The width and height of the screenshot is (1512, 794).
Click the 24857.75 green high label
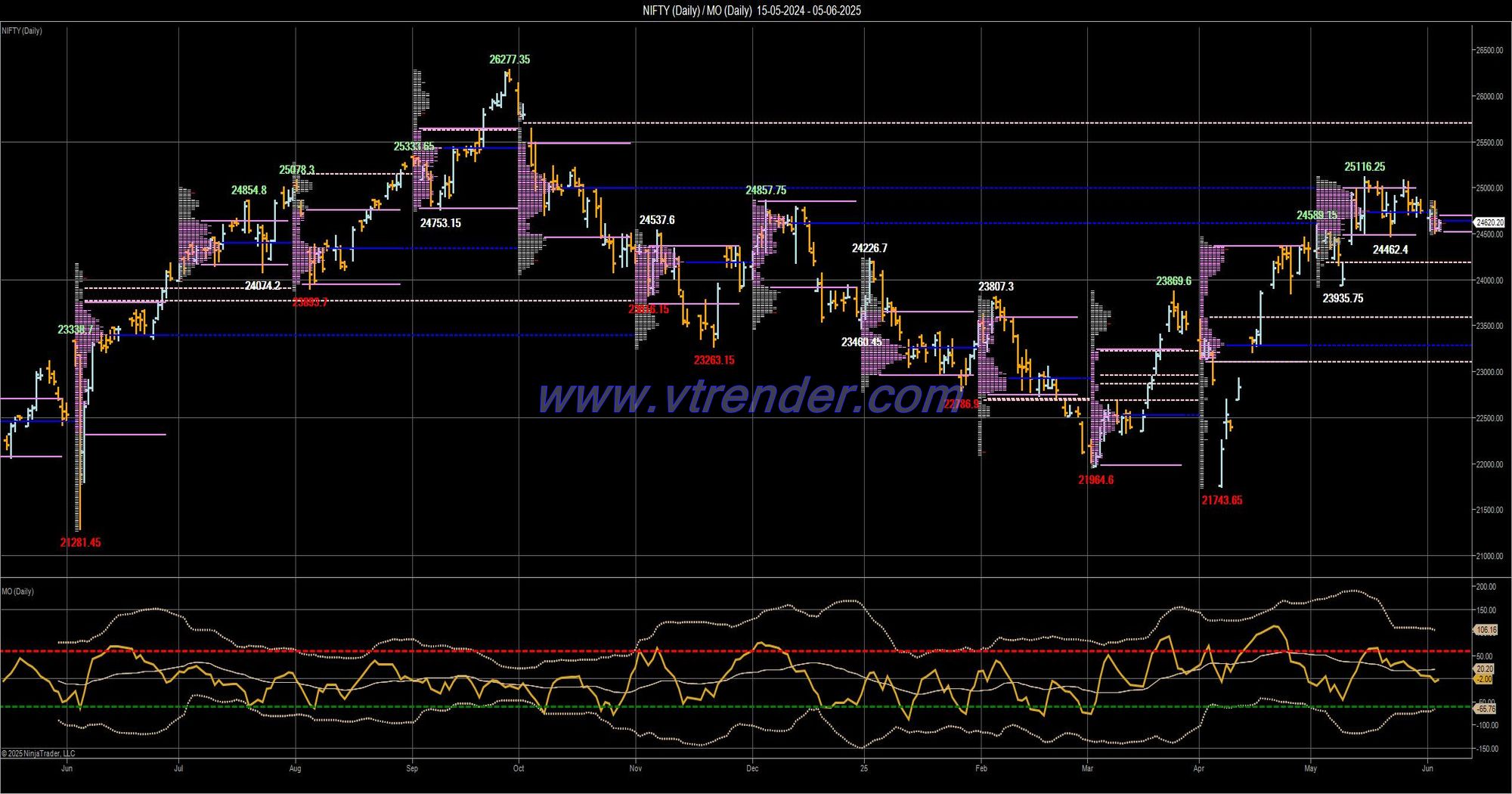click(766, 191)
